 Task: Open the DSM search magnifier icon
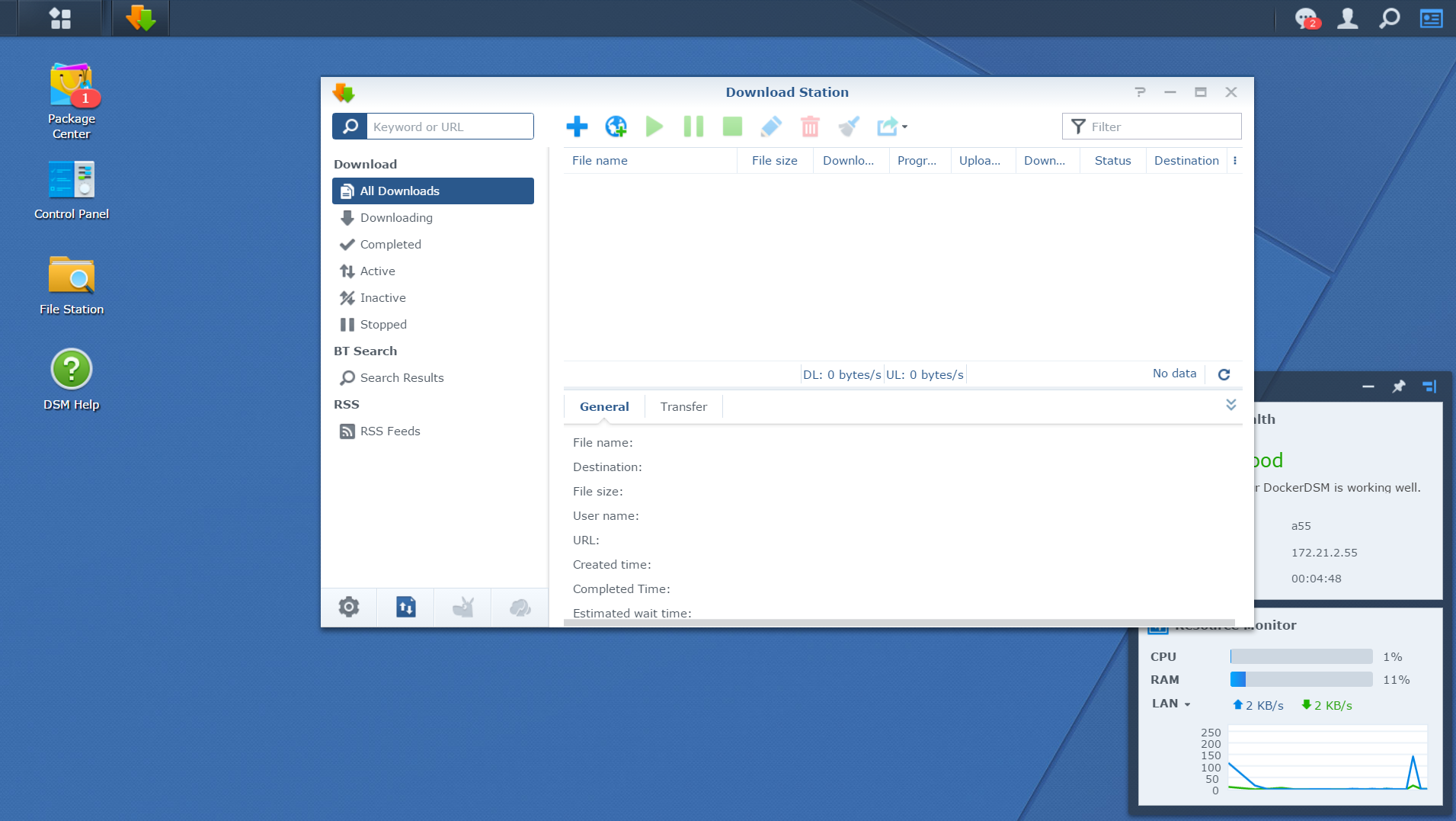[x=1390, y=18]
